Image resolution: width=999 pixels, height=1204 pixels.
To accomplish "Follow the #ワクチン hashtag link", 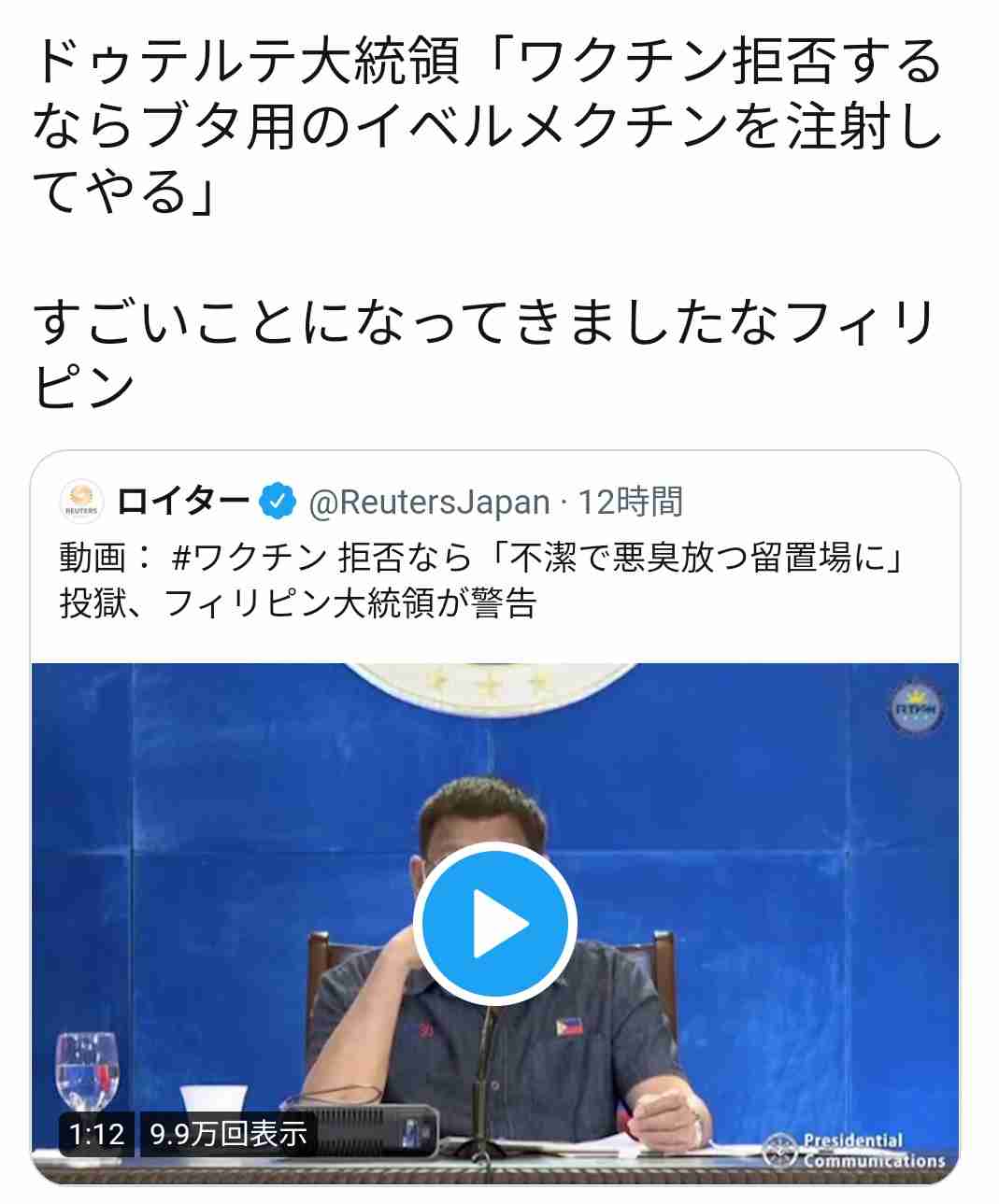I will point(250,557).
